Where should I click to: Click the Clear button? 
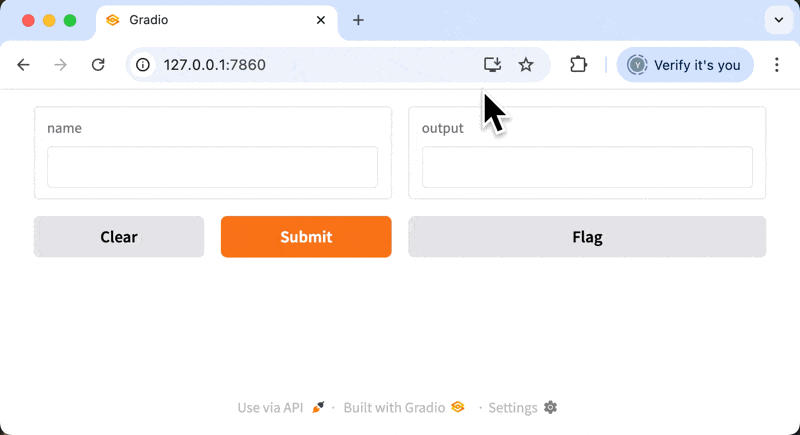(119, 237)
